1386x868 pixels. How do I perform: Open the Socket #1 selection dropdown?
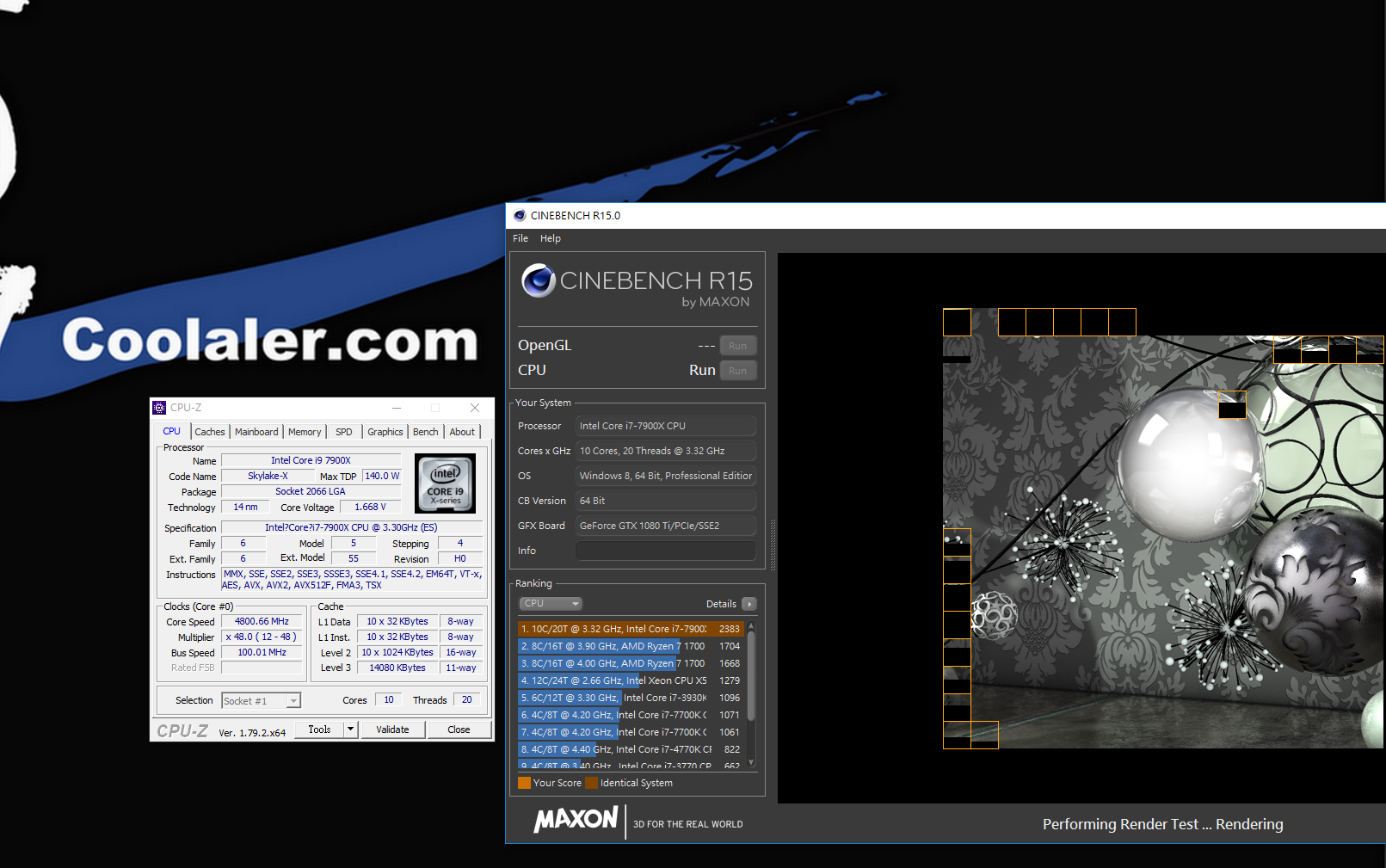click(x=262, y=701)
